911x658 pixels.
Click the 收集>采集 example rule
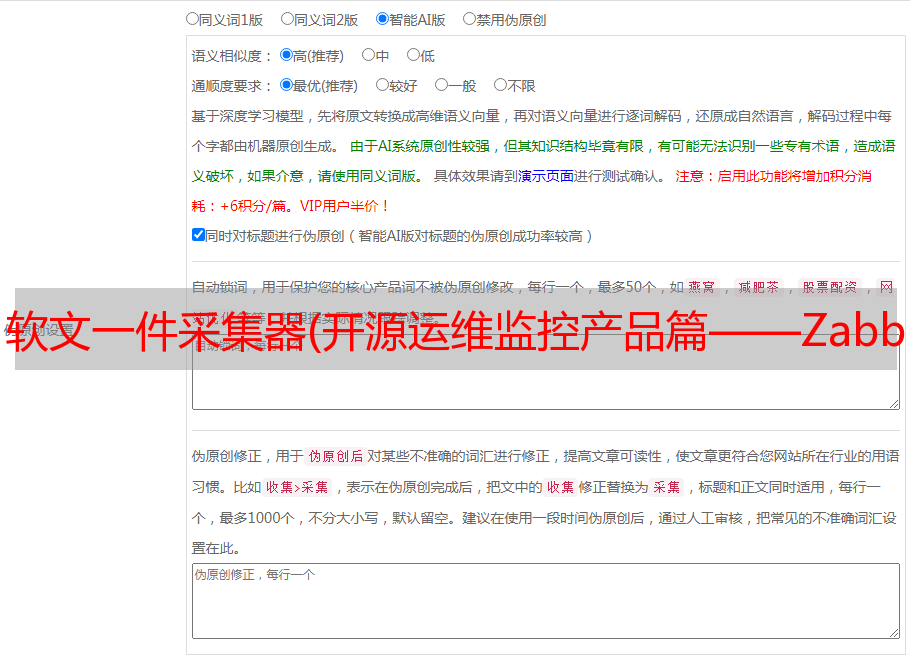click(x=297, y=487)
